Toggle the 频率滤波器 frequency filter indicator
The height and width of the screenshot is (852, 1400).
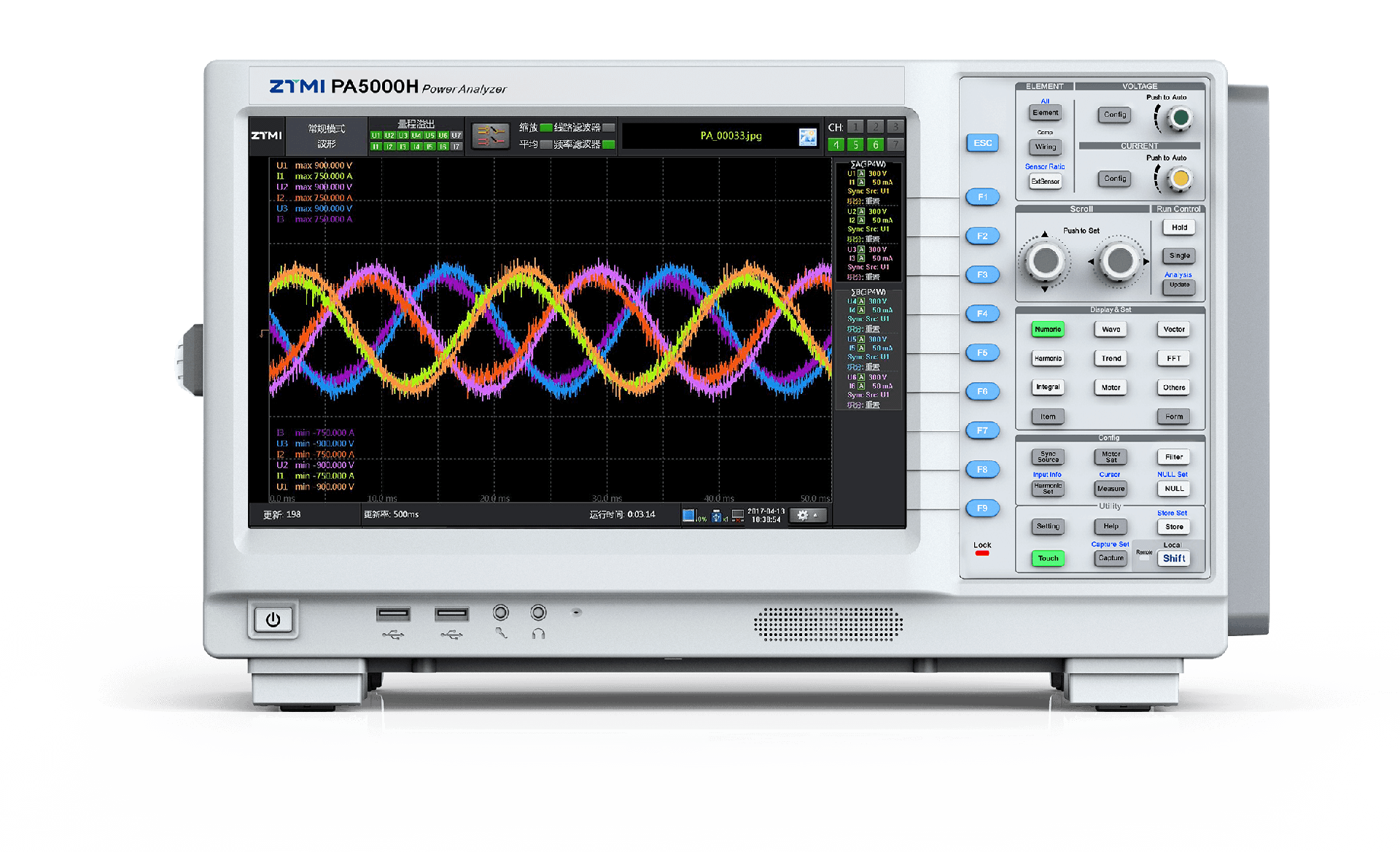coord(608,144)
